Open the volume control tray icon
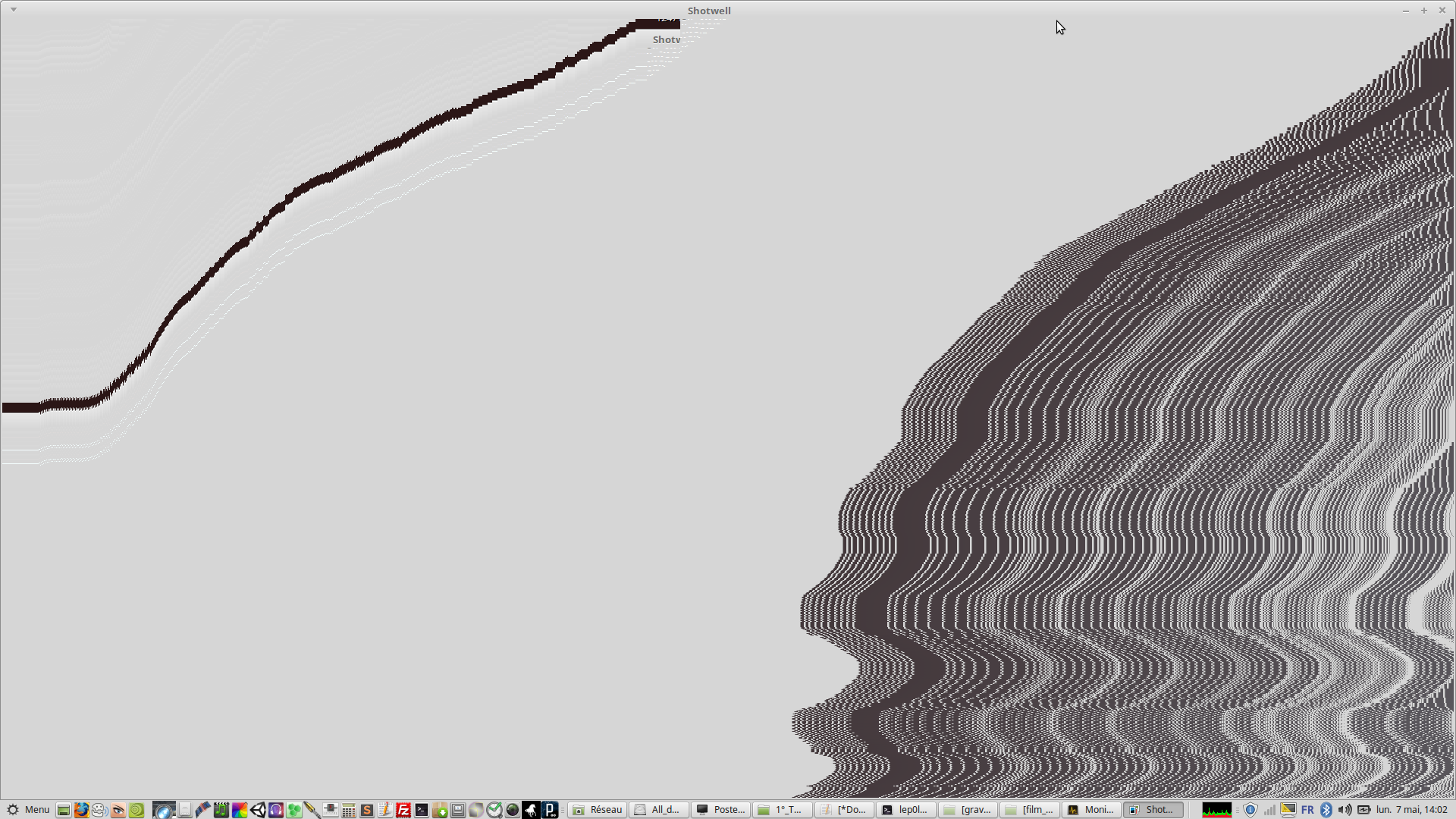Screen dimensions: 1456x819 1345,810
